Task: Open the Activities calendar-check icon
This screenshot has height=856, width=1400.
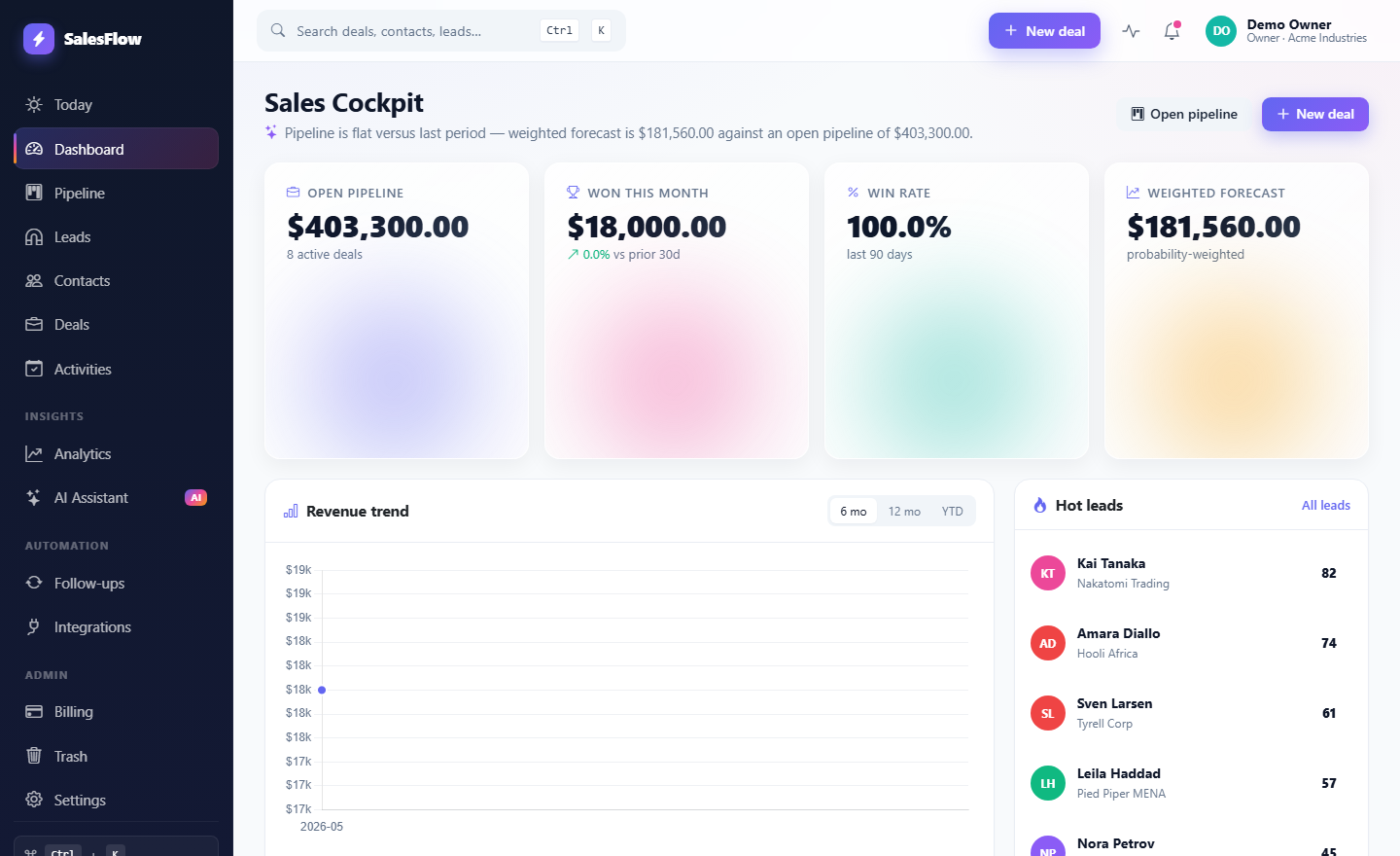Action: click(x=34, y=369)
